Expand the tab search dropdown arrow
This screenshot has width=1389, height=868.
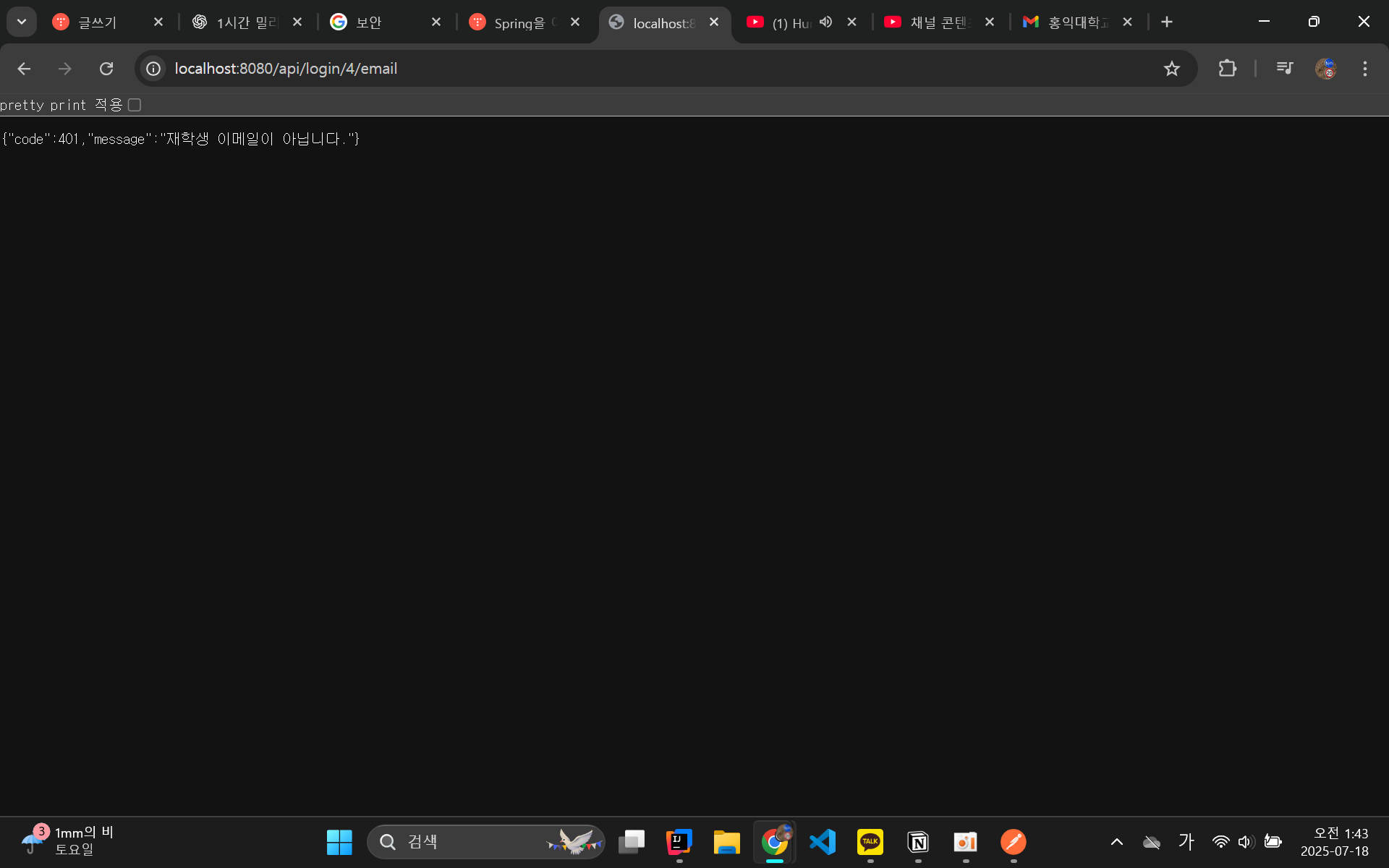(x=22, y=22)
